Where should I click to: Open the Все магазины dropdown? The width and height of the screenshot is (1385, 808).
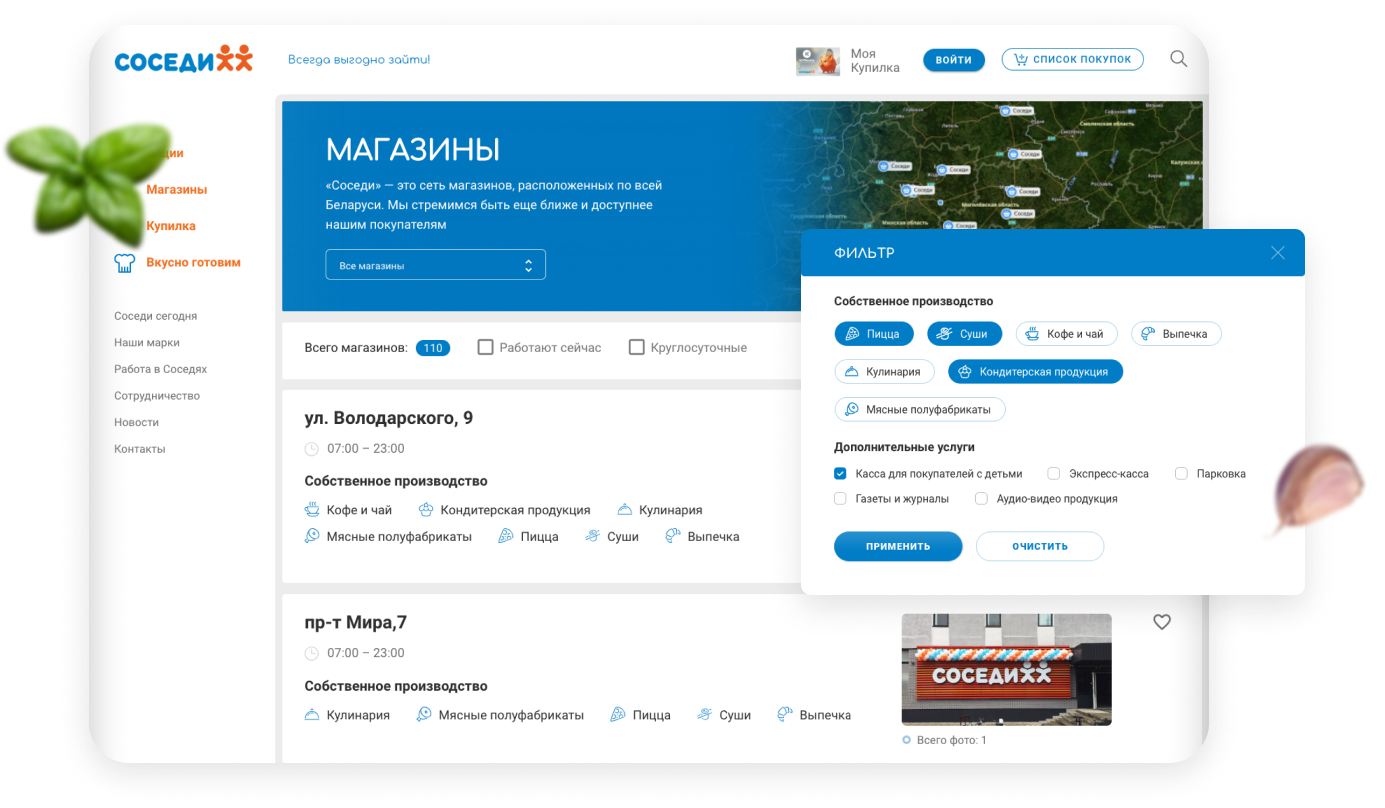pos(435,266)
